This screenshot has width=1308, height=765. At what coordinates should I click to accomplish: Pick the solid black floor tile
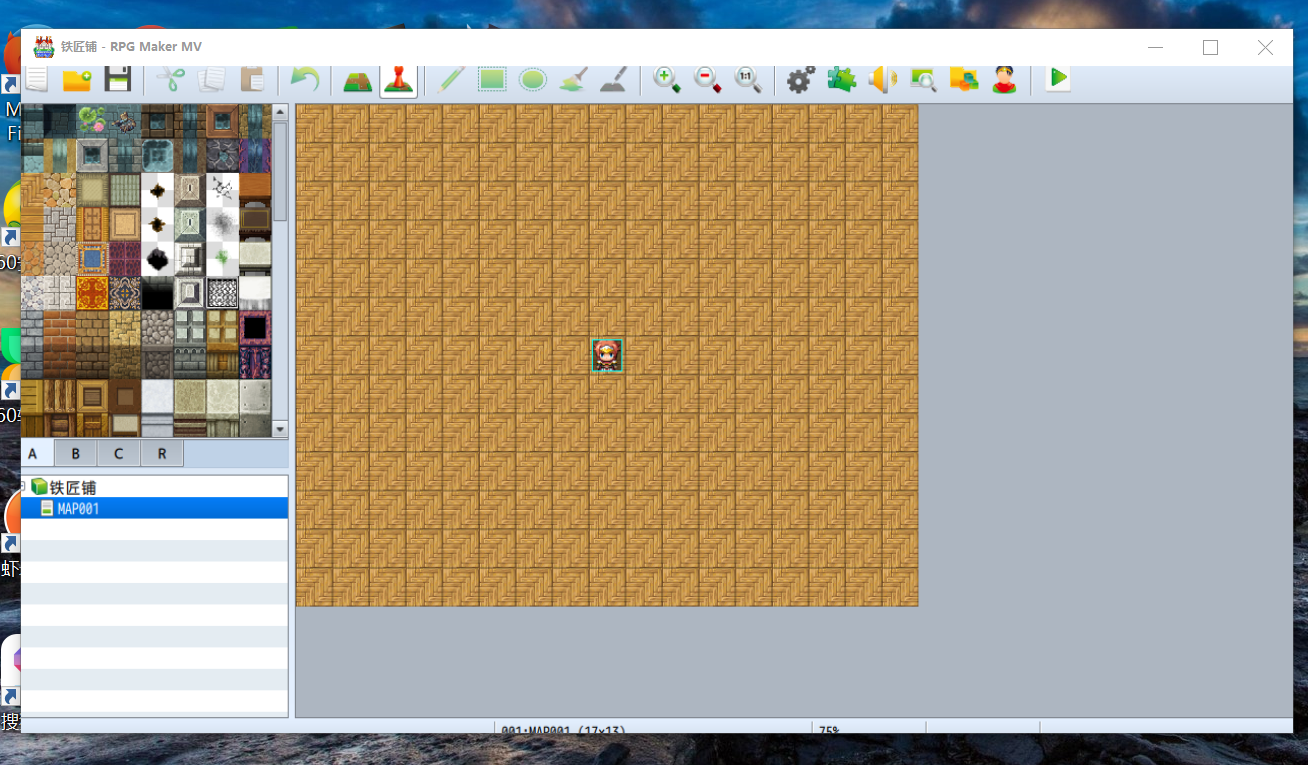(x=157, y=293)
